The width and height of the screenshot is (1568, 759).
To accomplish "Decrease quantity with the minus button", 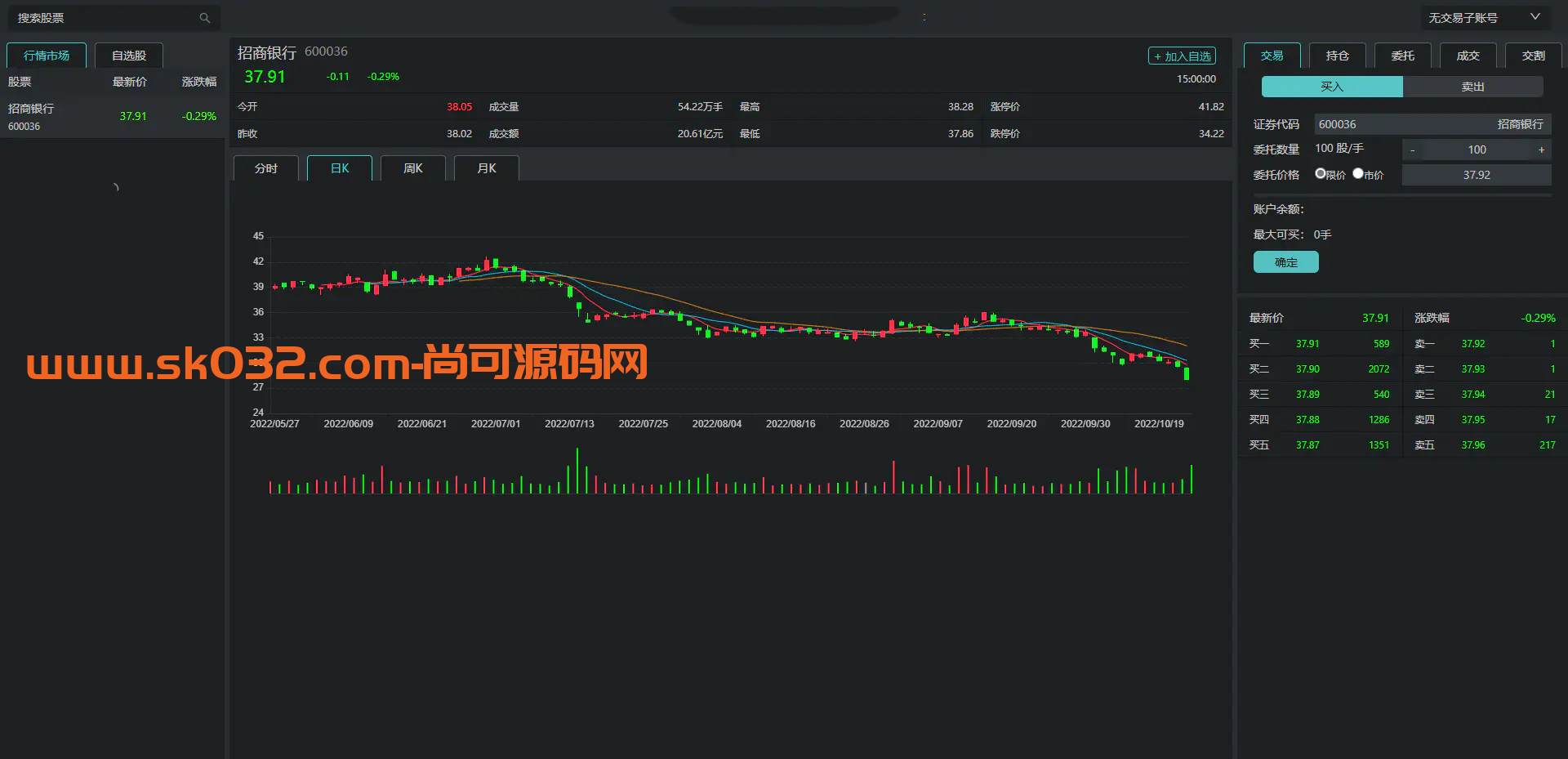I will 1412,150.
